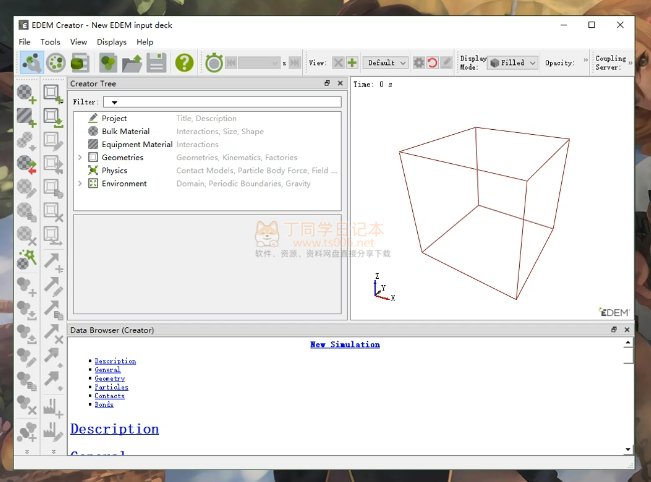Expand the Geometries tree node
The height and width of the screenshot is (482, 651).
tap(80, 157)
